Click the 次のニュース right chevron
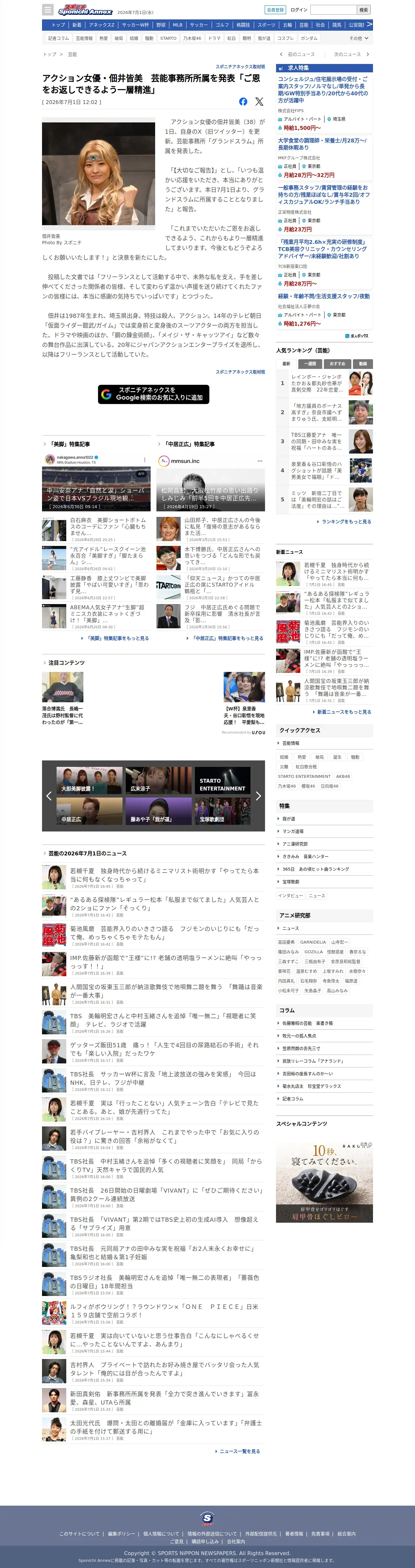 coord(368,54)
